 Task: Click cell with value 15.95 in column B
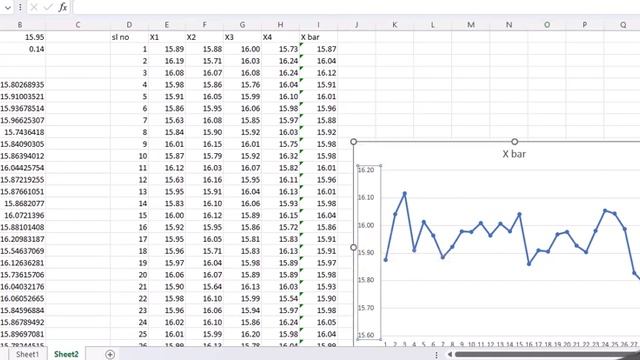(23, 37)
